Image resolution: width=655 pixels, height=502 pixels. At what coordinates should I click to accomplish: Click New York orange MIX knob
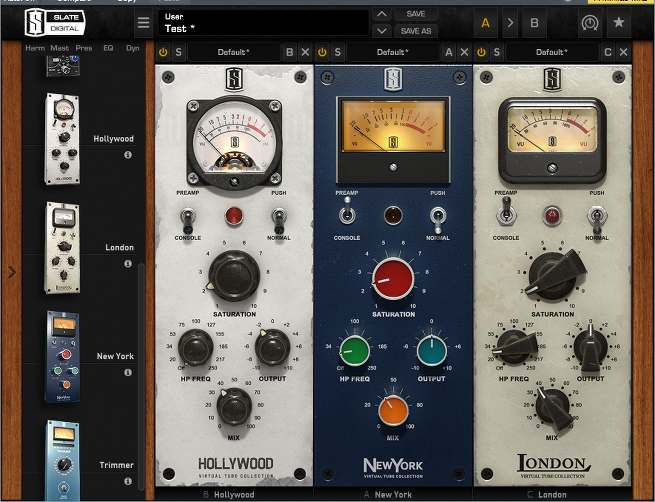point(393,411)
